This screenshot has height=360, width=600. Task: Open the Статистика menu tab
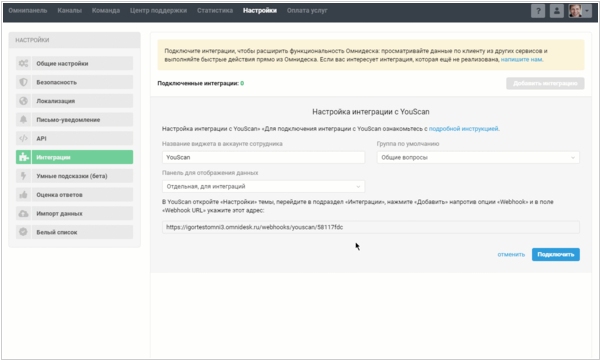tap(215, 11)
